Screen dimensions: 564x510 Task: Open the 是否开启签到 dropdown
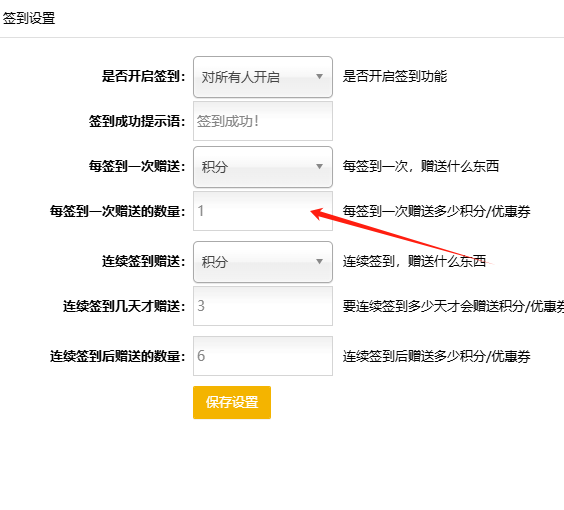[x=263, y=77]
